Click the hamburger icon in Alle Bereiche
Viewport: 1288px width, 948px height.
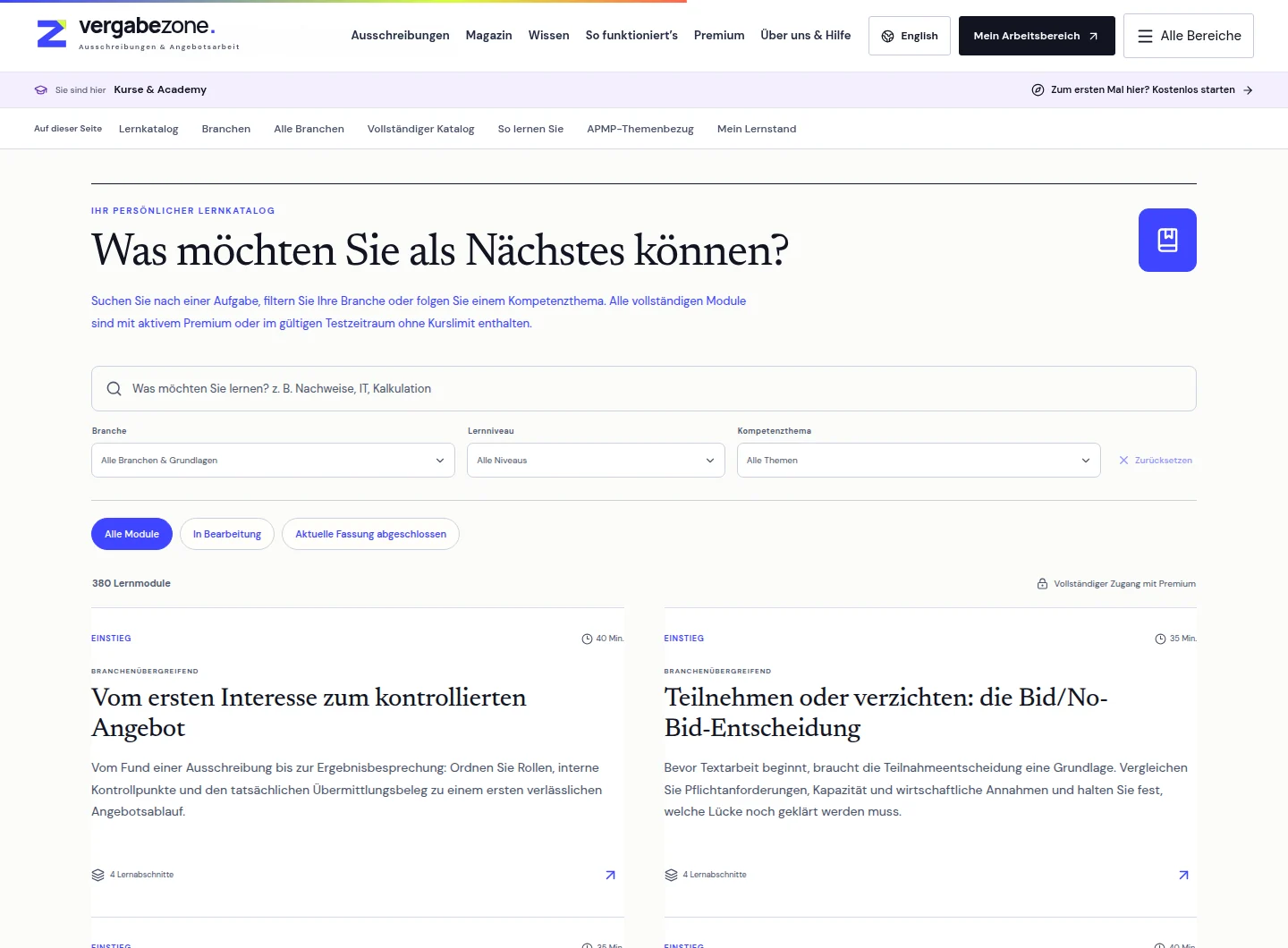pos(1145,36)
